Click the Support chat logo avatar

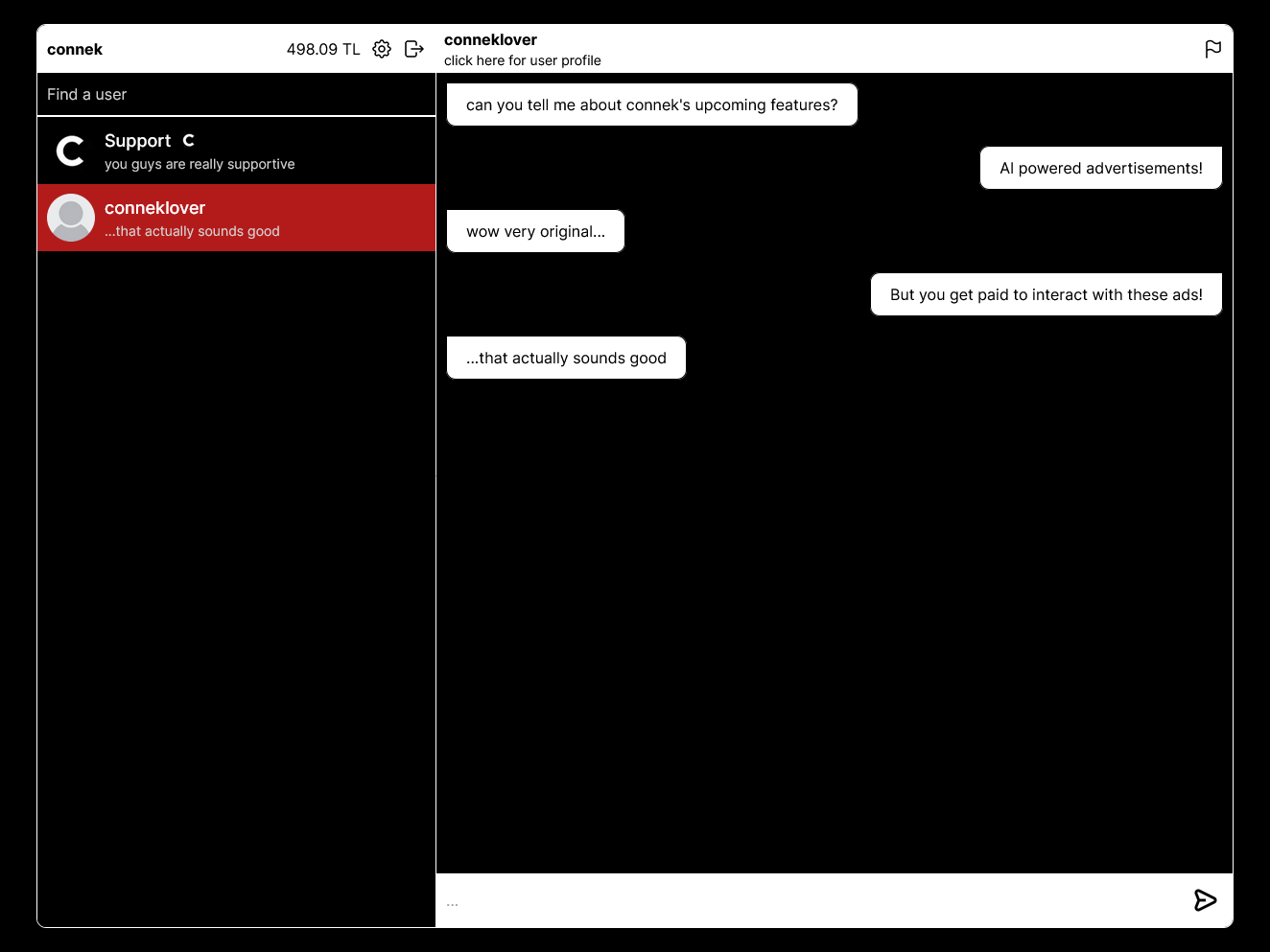click(x=71, y=151)
